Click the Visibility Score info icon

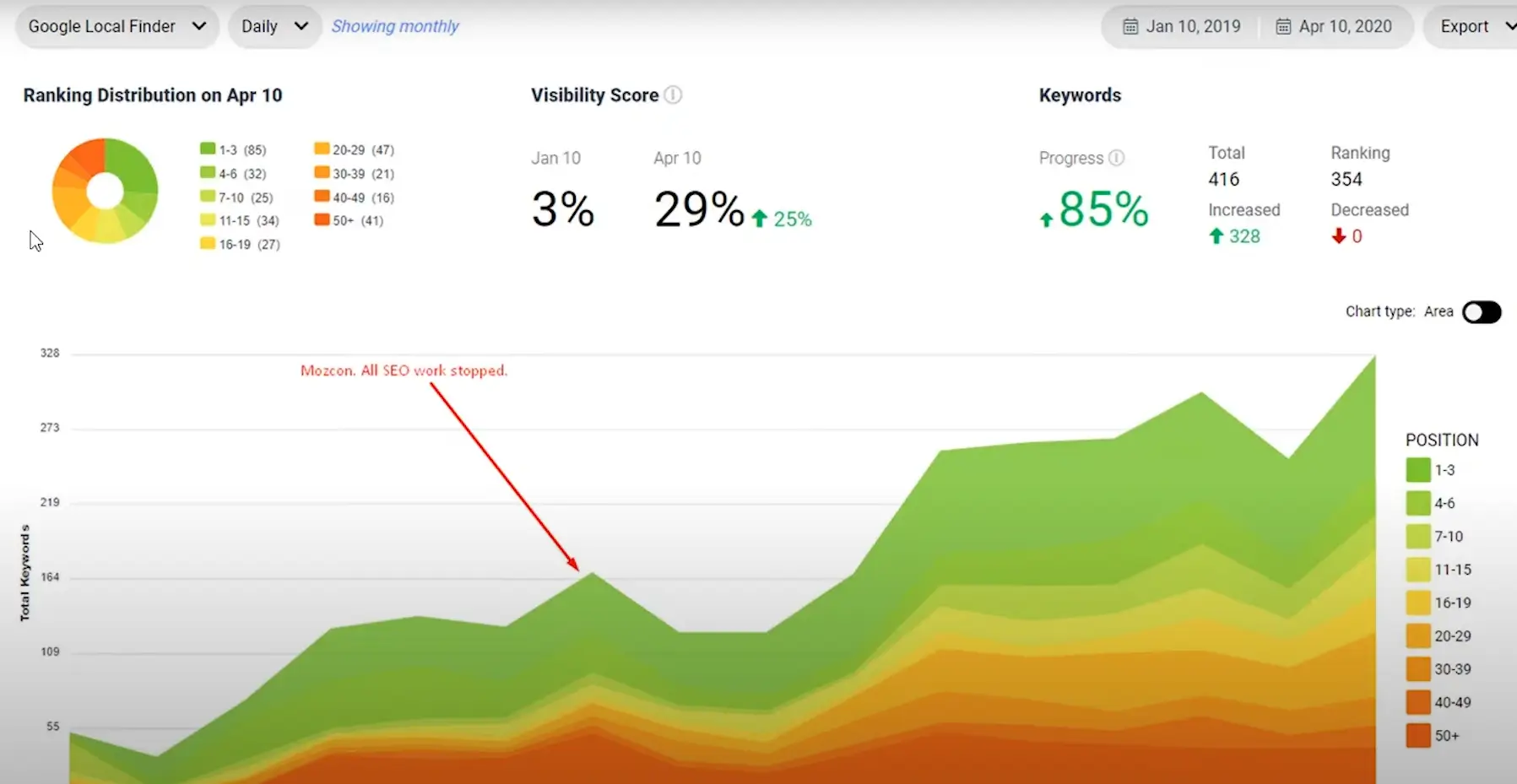pos(674,95)
